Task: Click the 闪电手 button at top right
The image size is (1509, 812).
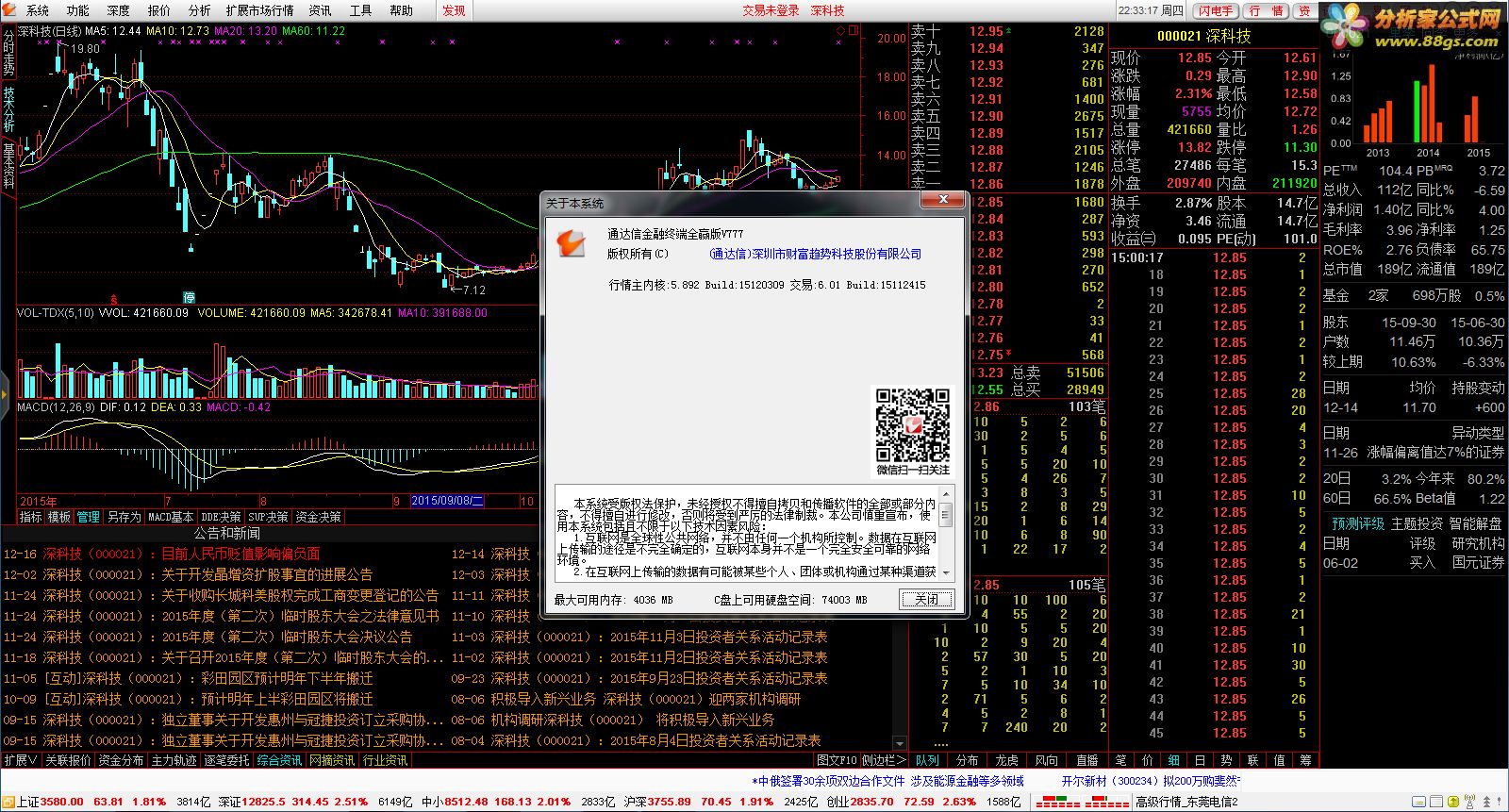Action: coord(1216,10)
